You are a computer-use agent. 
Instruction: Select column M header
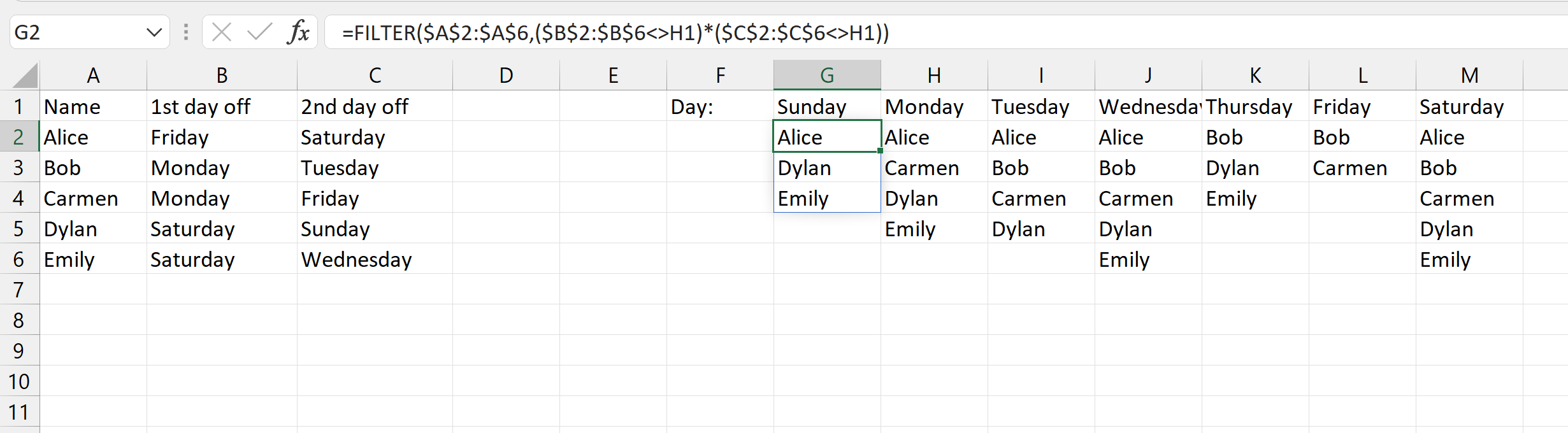[1469, 75]
